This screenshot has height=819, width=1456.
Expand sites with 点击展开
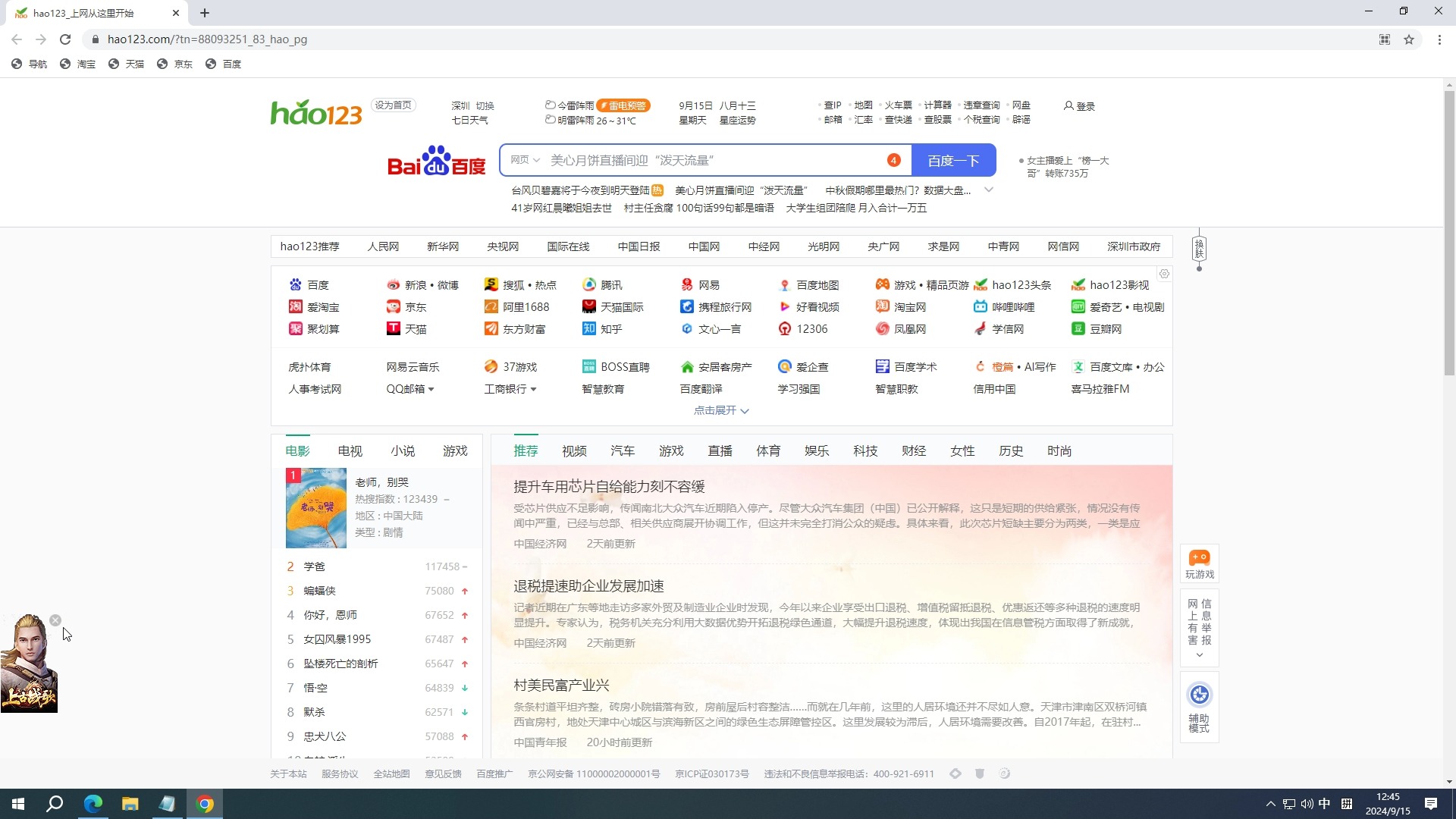(721, 410)
